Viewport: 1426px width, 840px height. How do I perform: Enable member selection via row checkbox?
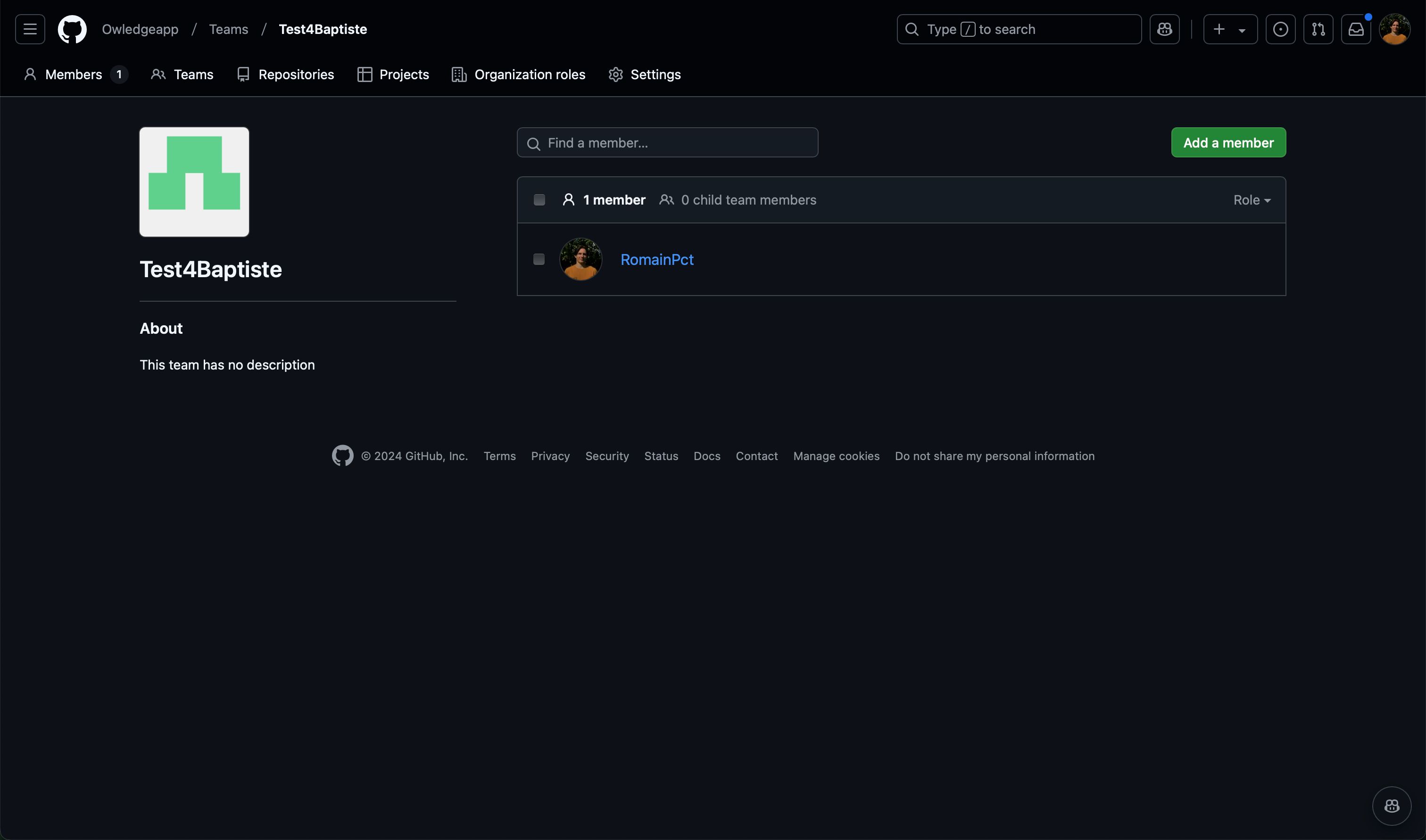click(x=539, y=259)
